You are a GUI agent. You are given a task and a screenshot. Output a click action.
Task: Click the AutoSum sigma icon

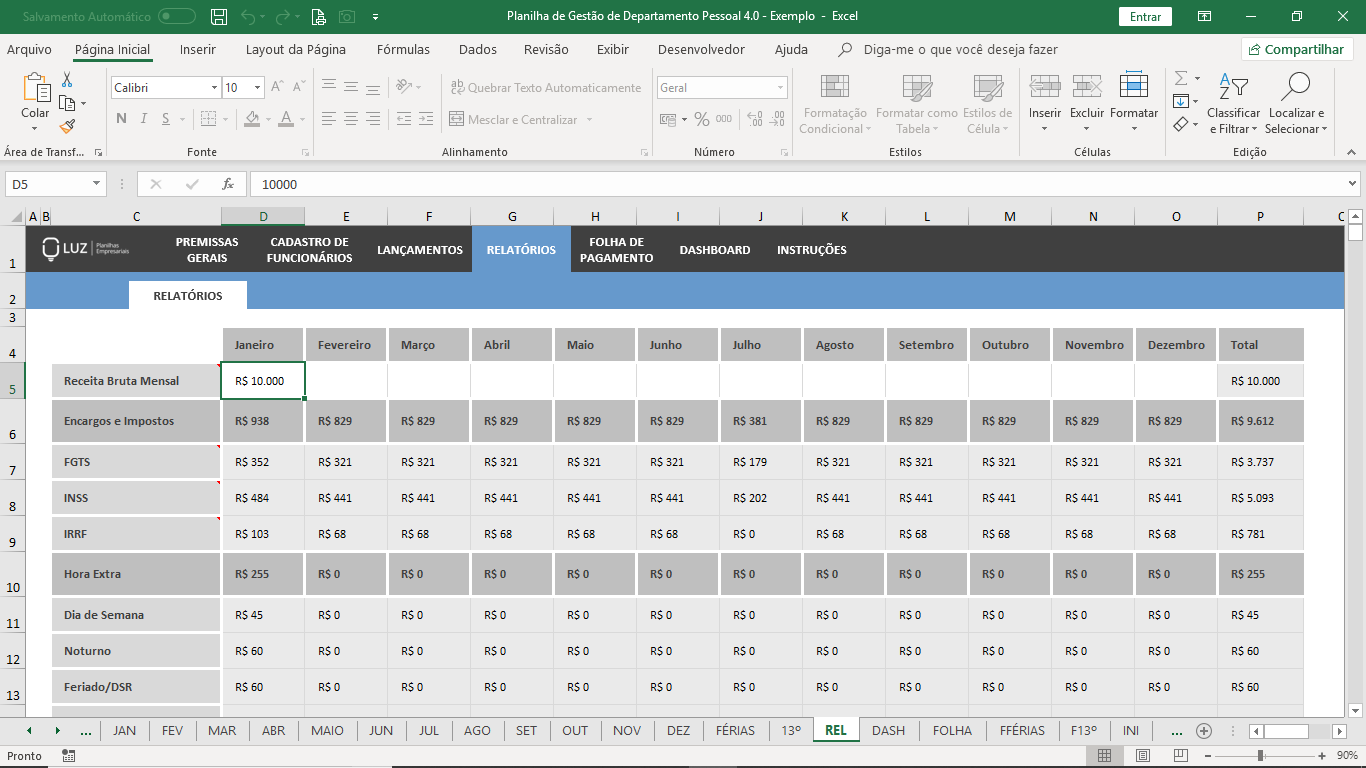pos(1181,79)
